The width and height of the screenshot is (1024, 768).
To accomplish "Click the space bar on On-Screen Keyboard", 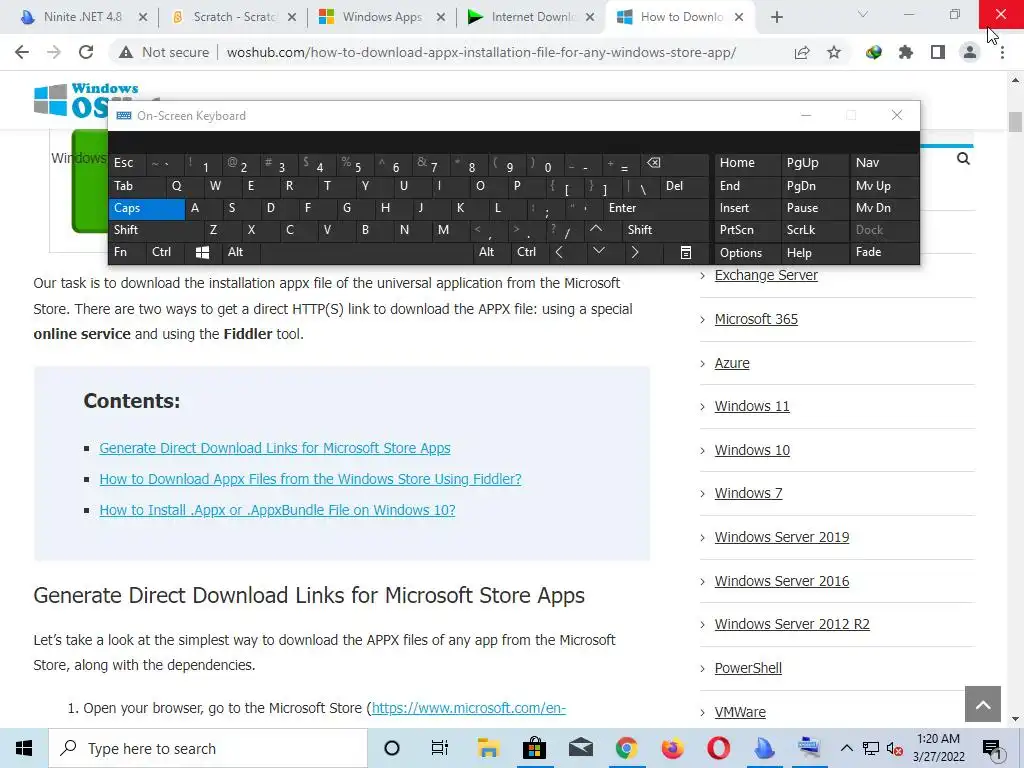I will 367,252.
